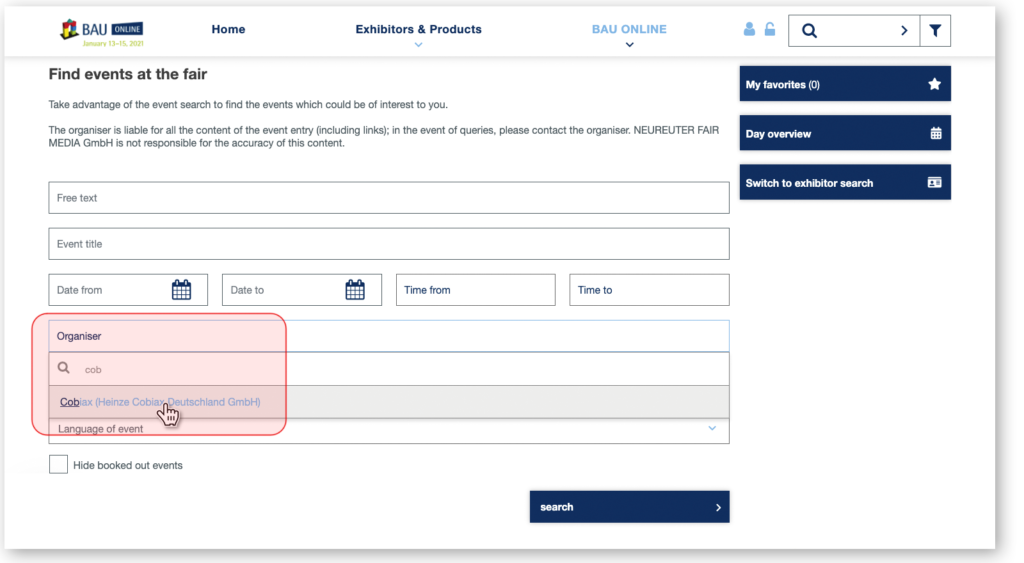The image size is (1024, 563).
Task: Open the Date to calendar icon
Action: coord(355,290)
